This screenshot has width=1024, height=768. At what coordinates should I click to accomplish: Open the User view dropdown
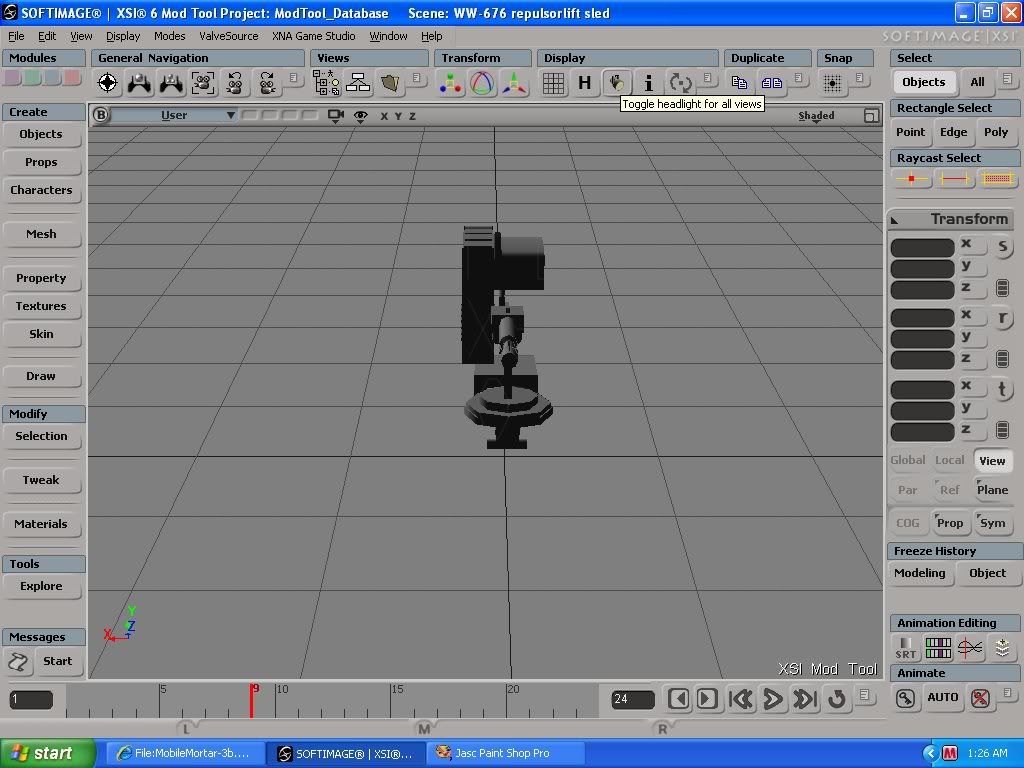[174, 115]
